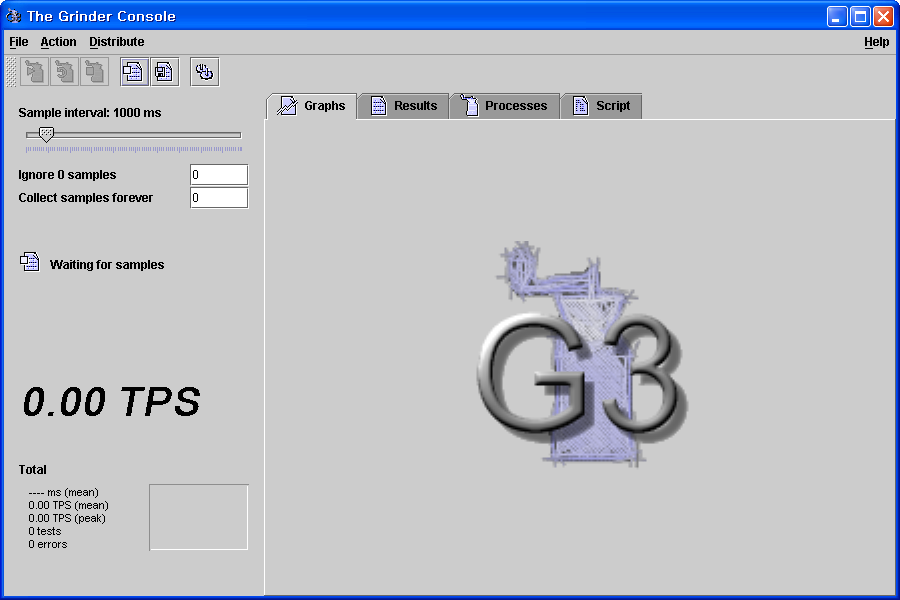Screen dimensions: 900x600
Task: Switch to the Processes tab
Action: [505, 106]
